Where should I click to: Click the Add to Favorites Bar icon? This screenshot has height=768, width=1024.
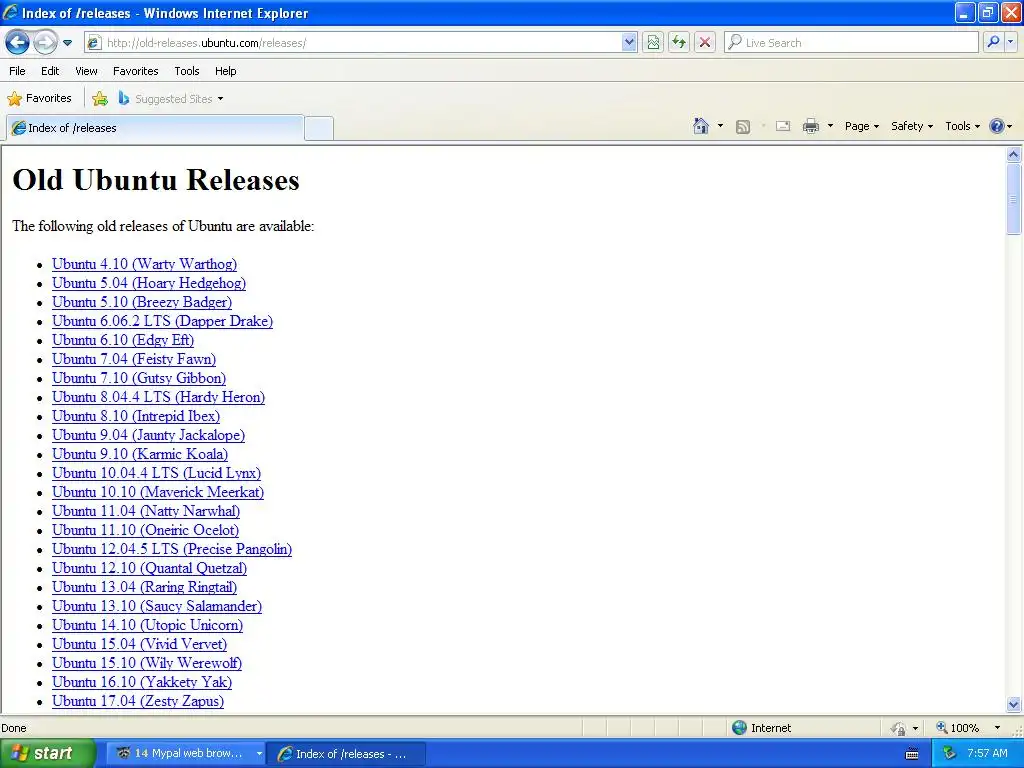tap(100, 99)
